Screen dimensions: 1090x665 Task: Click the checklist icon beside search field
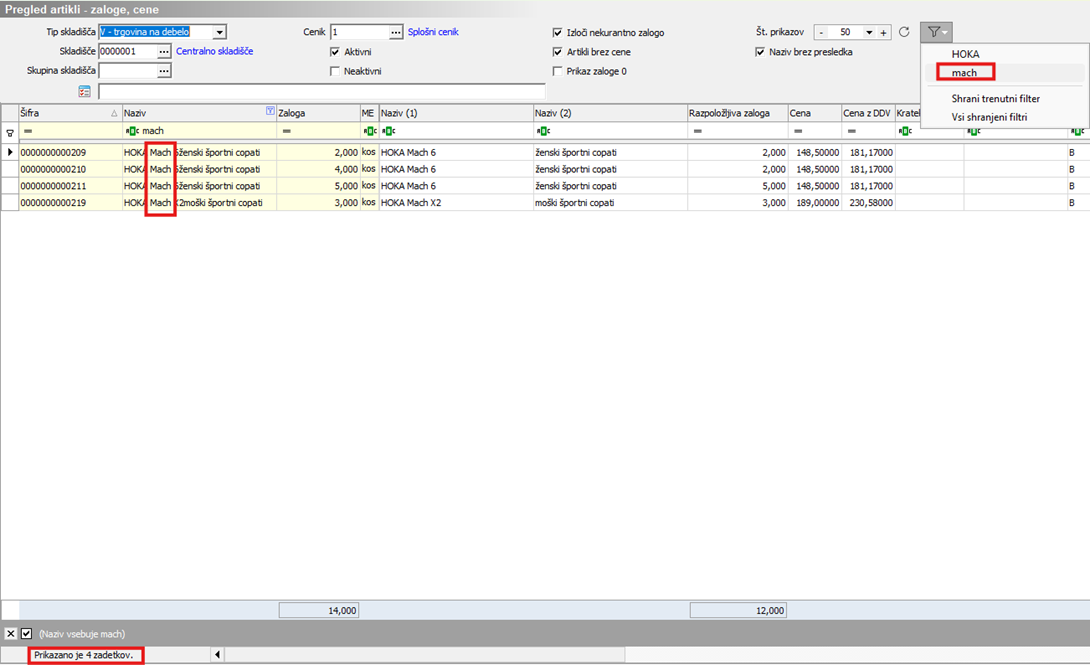tap(84, 91)
